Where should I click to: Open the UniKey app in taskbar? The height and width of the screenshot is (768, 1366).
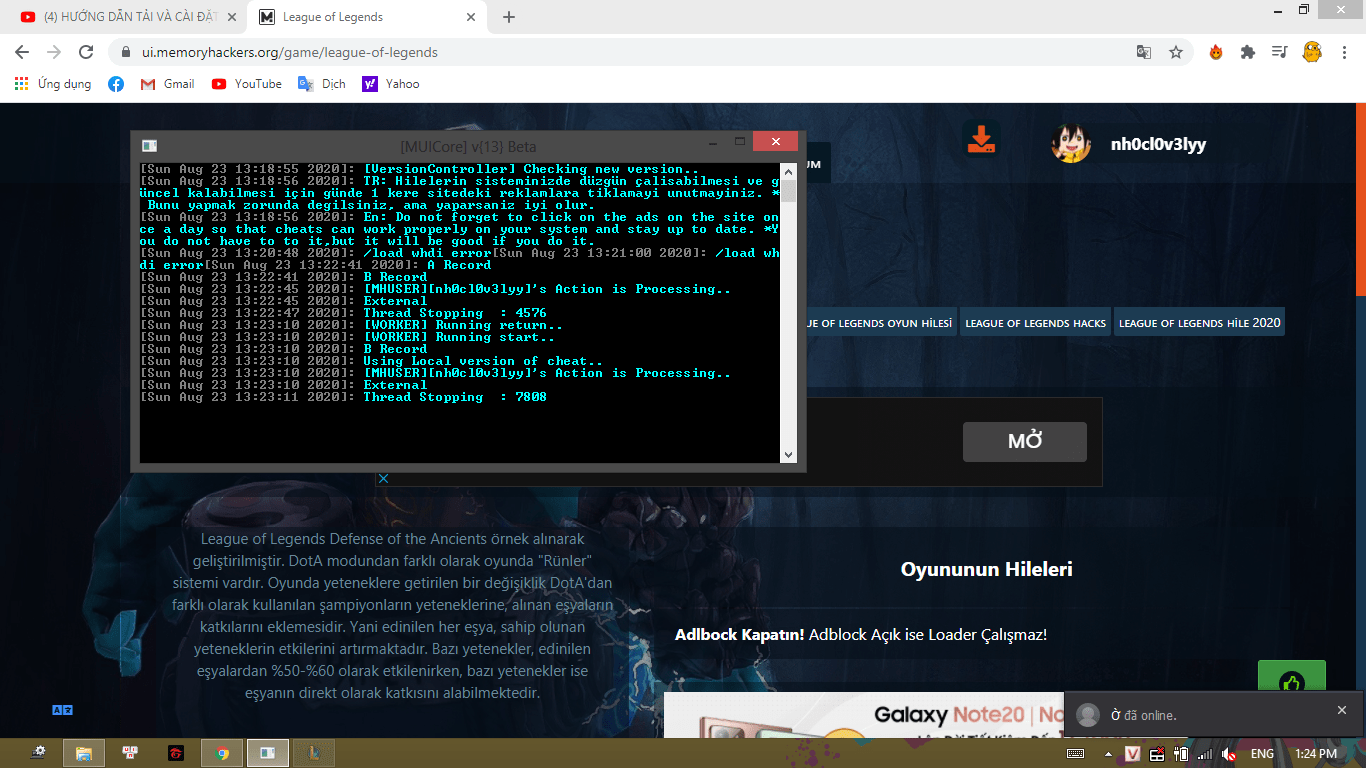130,753
